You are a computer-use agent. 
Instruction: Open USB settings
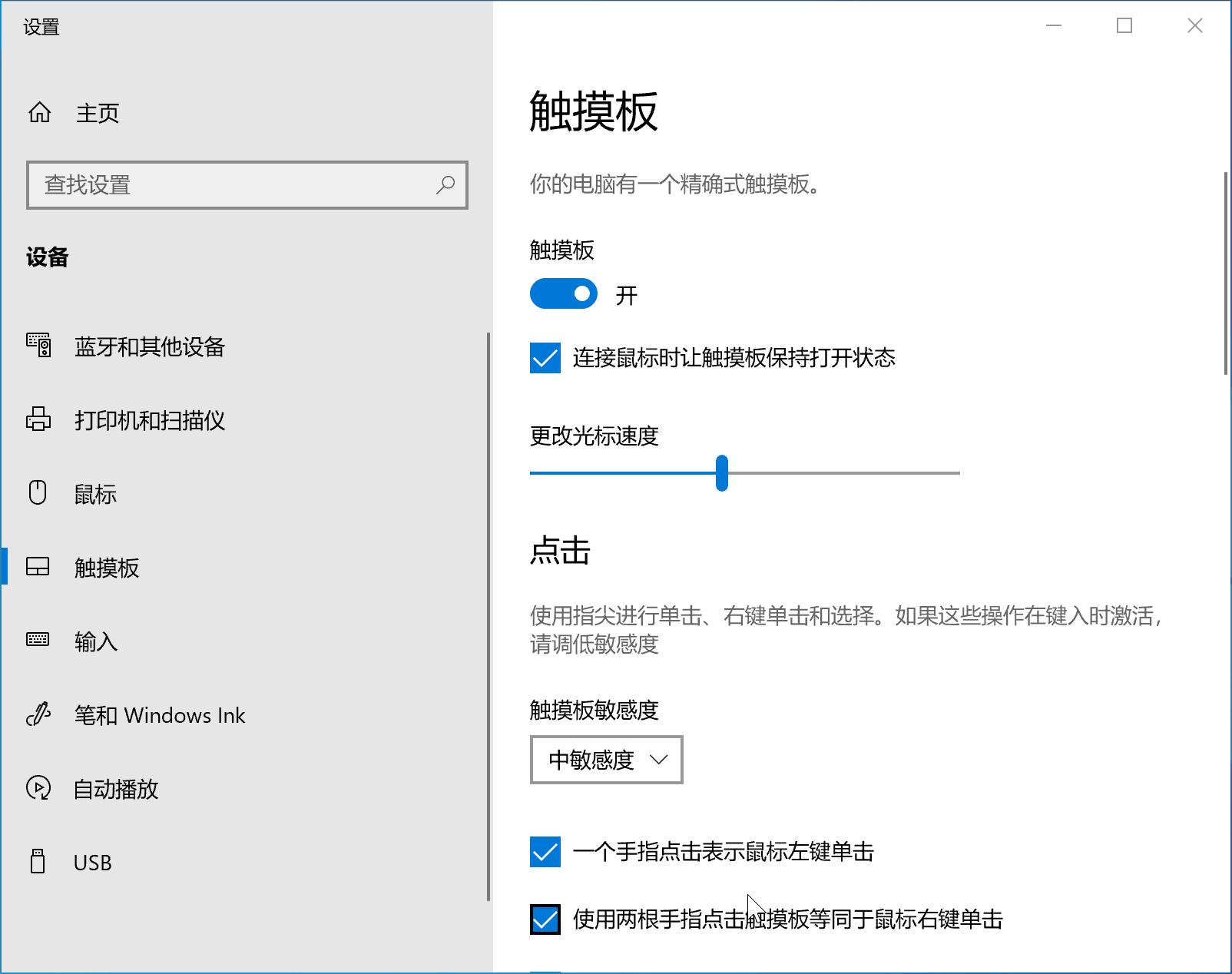[x=91, y=863]
